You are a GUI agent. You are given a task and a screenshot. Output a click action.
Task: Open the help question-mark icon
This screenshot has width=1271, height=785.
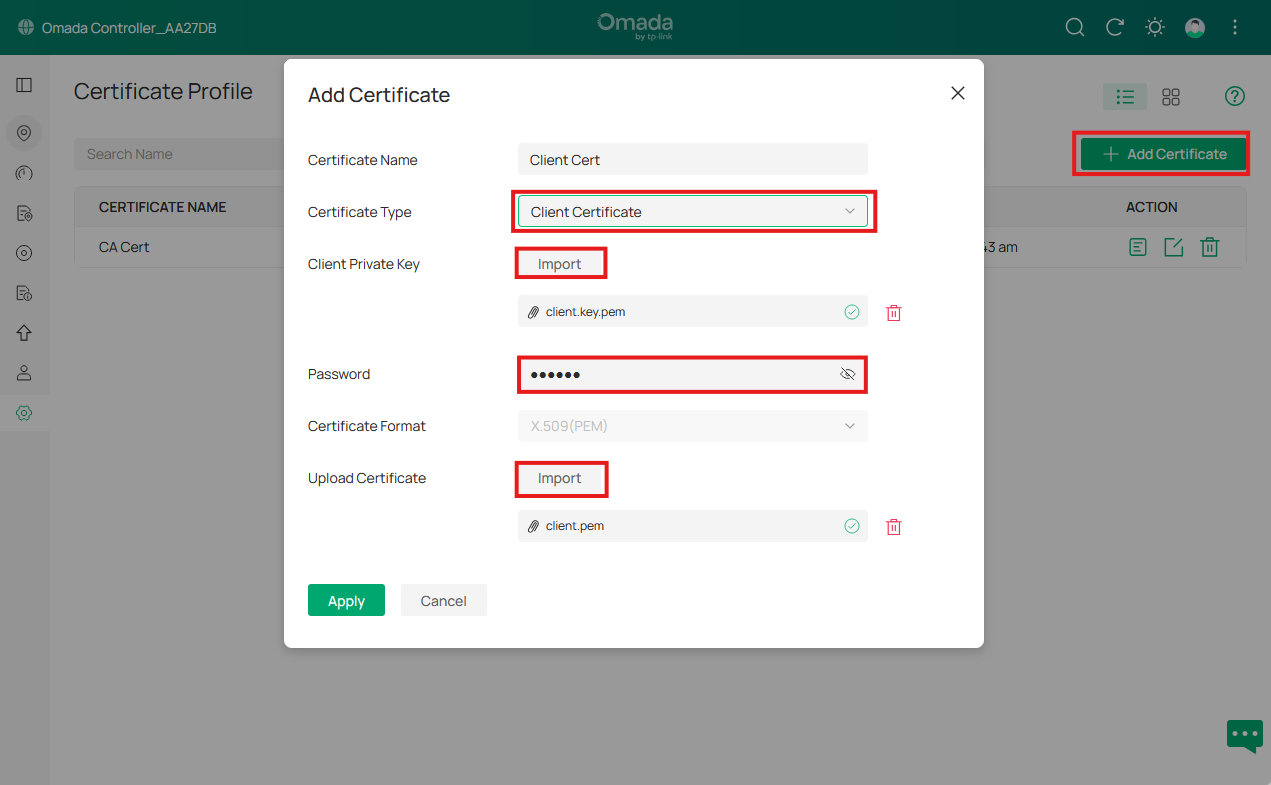(x=1234, y=96)
